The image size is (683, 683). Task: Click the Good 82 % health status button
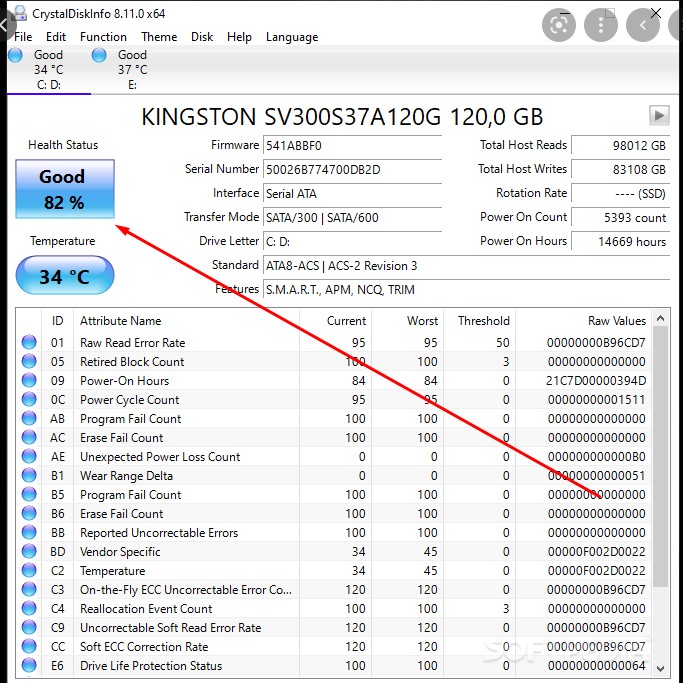pyautogui.click(x=65, y=189)
